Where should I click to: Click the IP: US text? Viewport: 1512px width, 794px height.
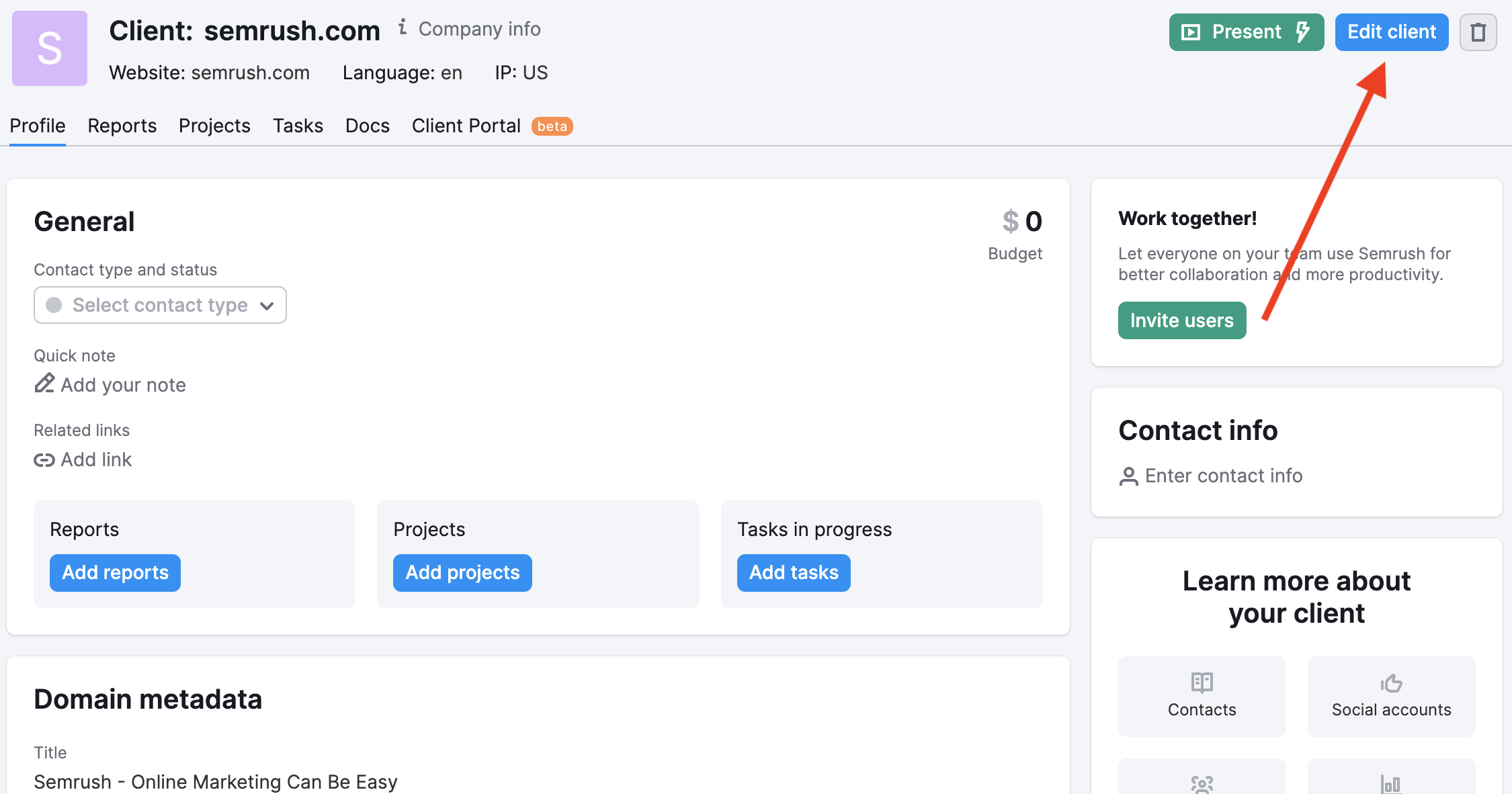[521, 73]
